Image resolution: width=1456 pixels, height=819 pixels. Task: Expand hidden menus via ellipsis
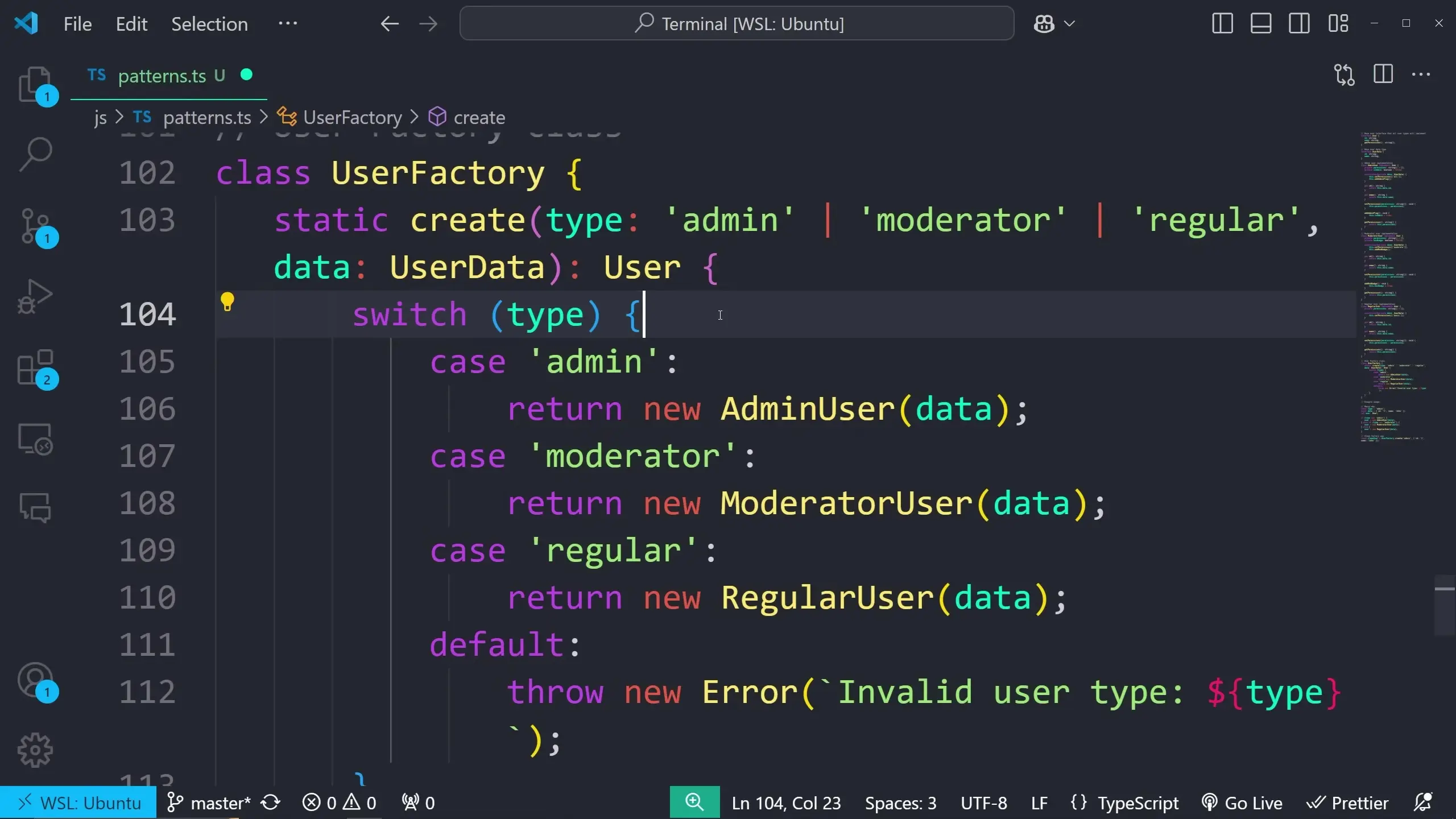[288, 24]
